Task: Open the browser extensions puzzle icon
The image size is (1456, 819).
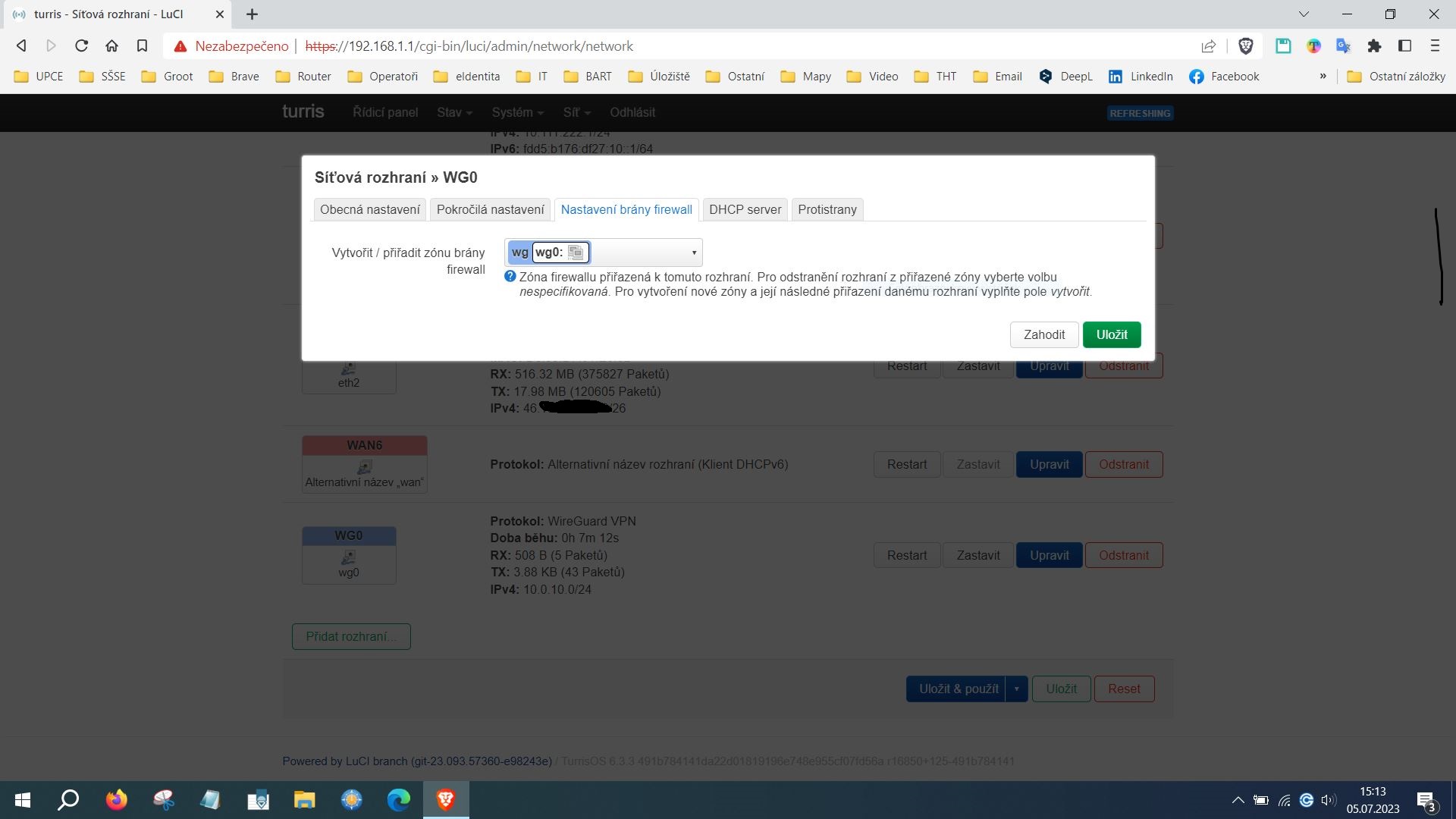Action: pos(1374,46)
